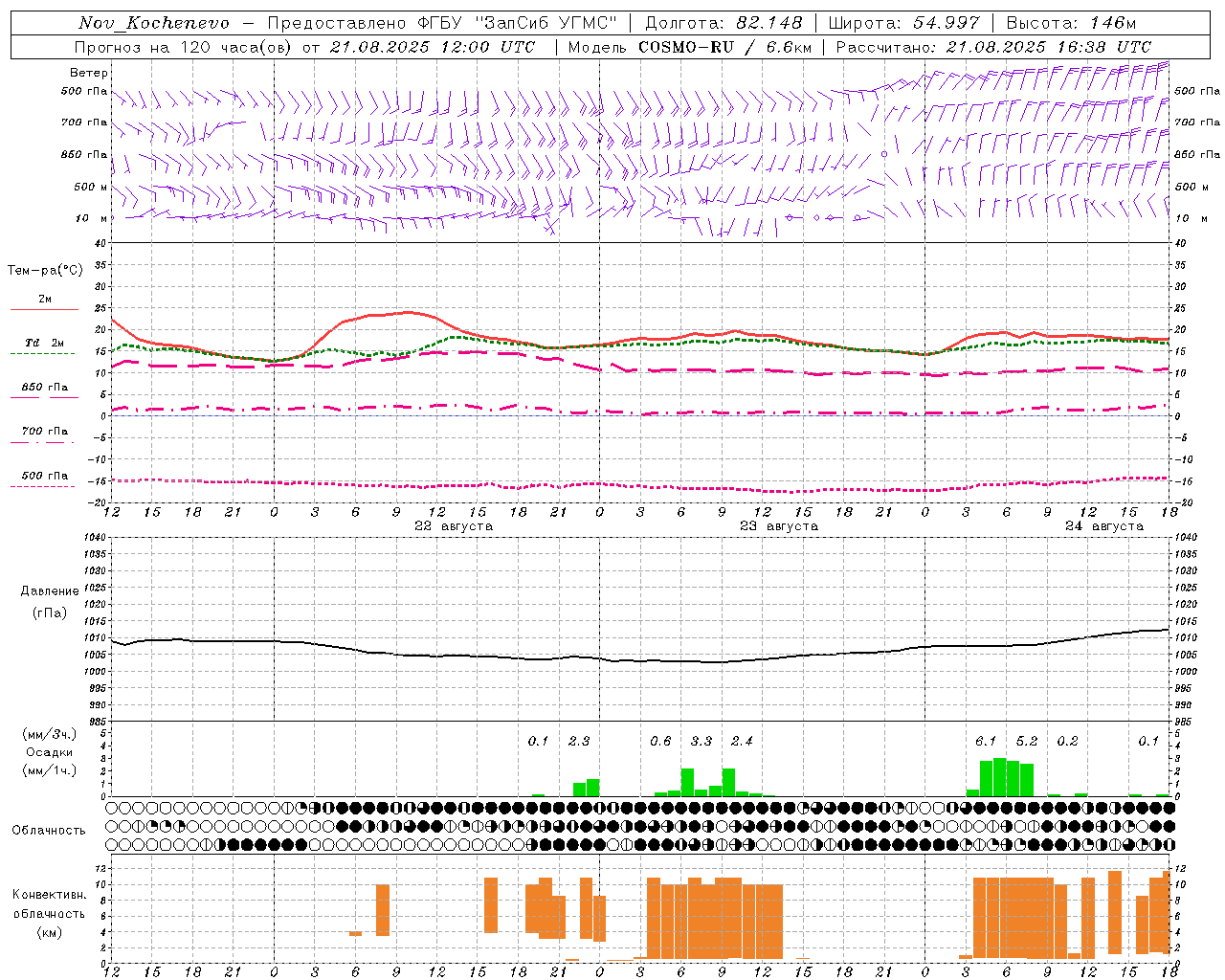
Task: Click the "(гПа)" unit under Давление
Action: (x=50, y=613)
